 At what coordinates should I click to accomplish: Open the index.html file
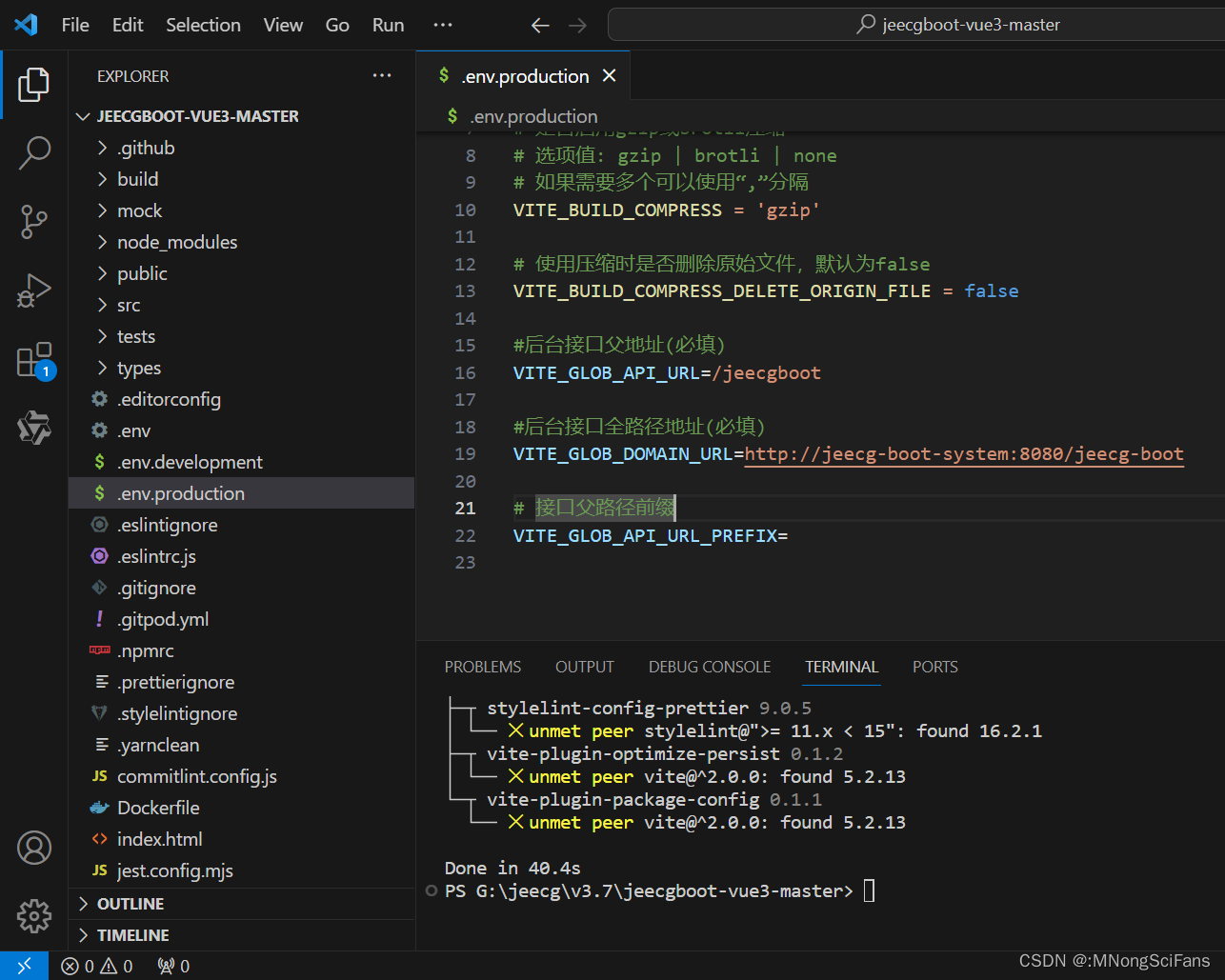click(242, 839)
